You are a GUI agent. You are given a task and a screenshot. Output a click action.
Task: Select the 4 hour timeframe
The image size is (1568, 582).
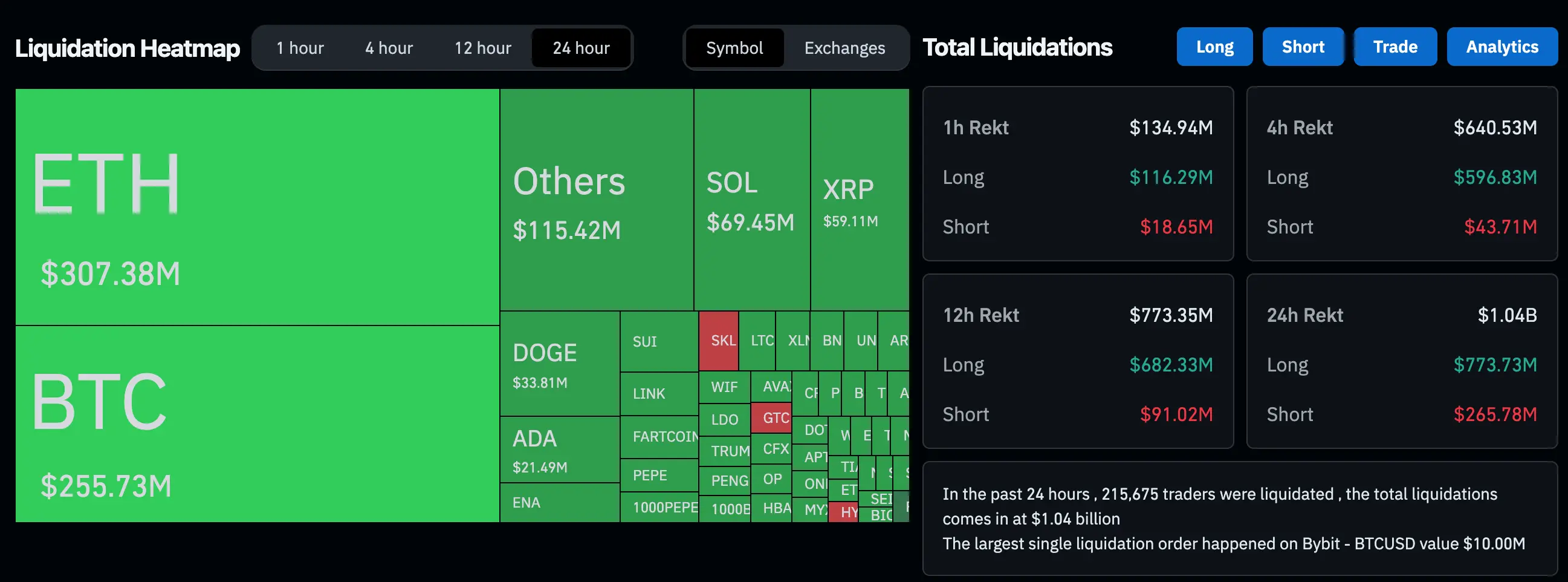388,48
